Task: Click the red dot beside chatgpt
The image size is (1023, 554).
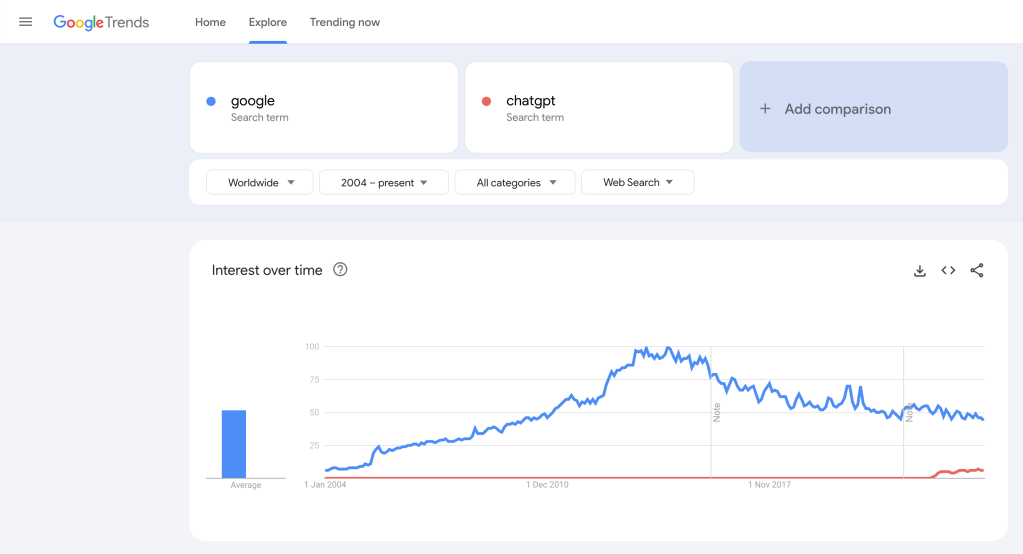Action: [486, 101]
